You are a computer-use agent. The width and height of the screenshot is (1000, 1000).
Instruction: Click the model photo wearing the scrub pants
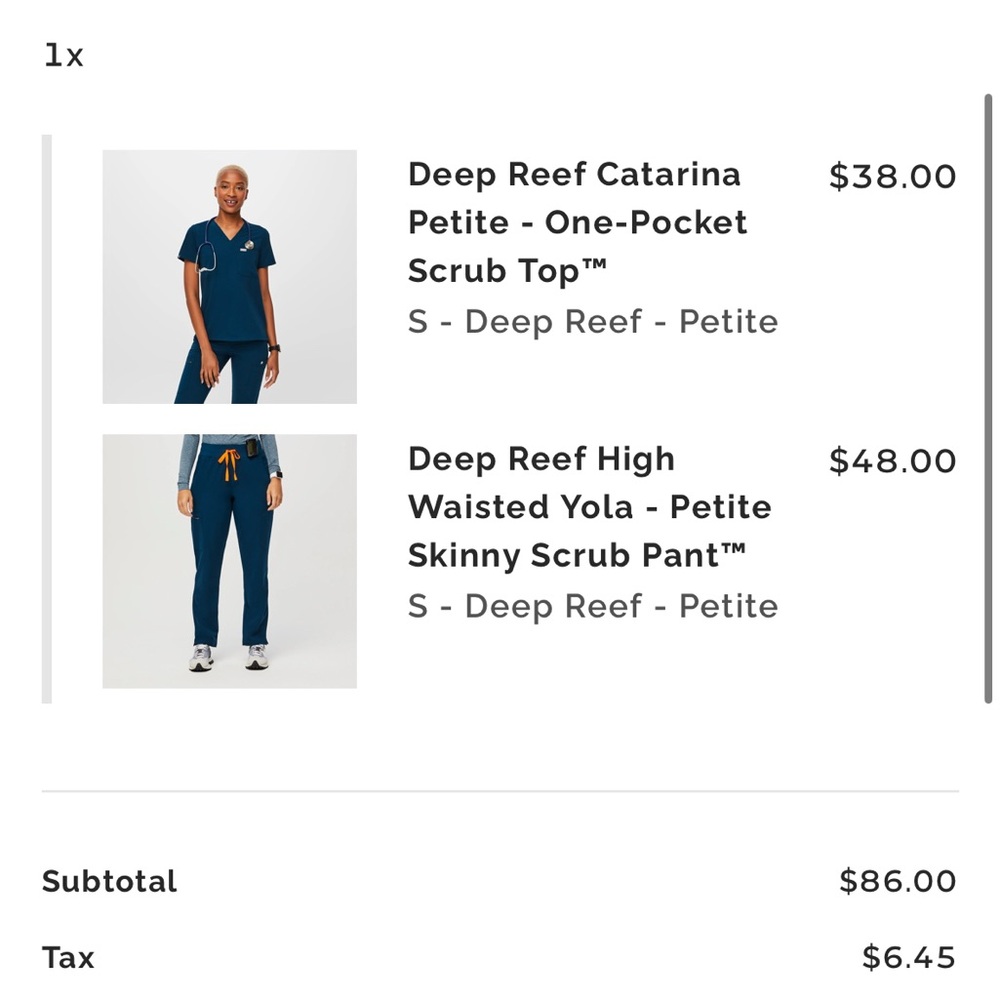[x=228, y=560]
